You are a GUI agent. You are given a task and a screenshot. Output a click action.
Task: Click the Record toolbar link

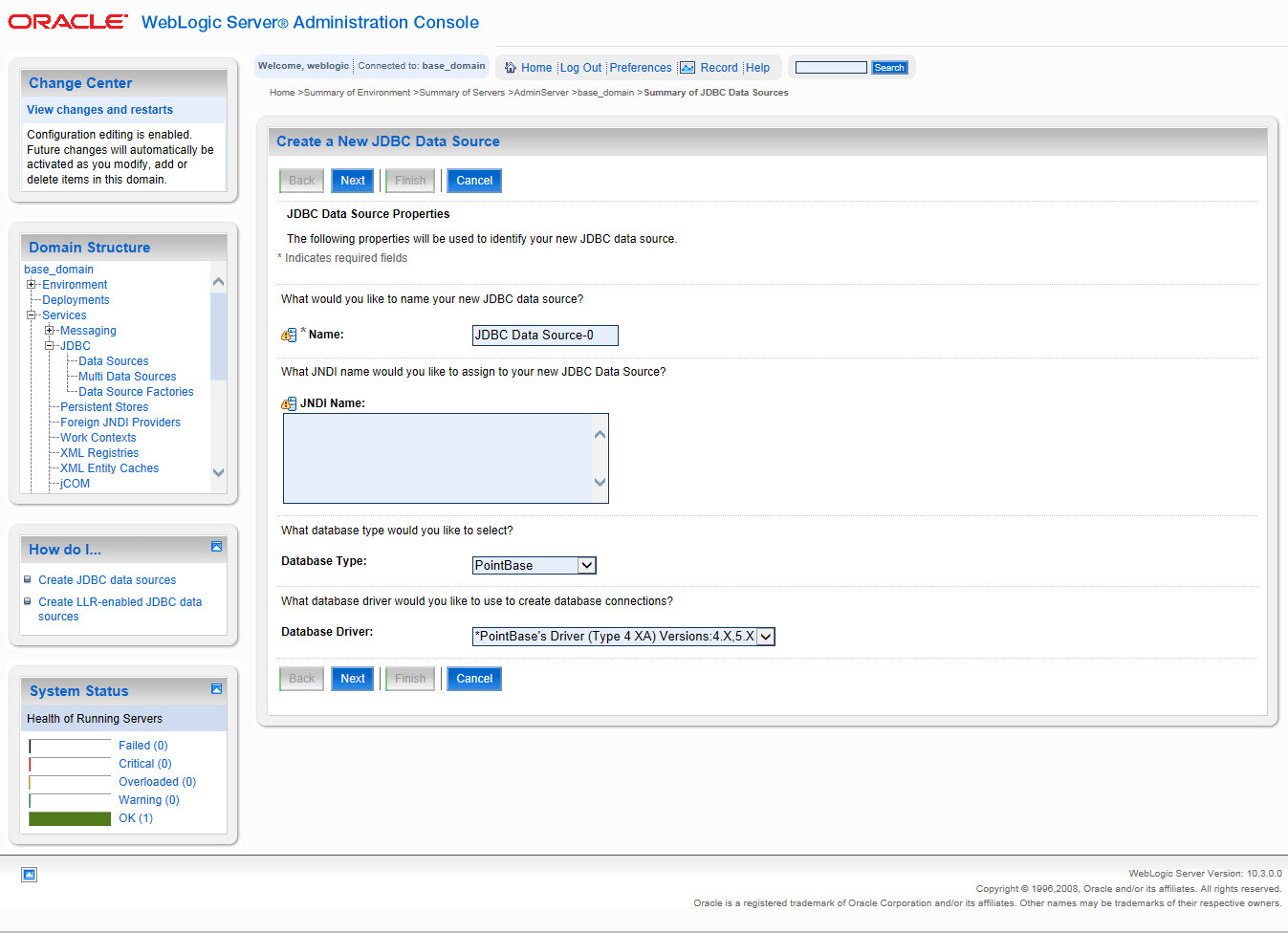[x=719, y=68]
